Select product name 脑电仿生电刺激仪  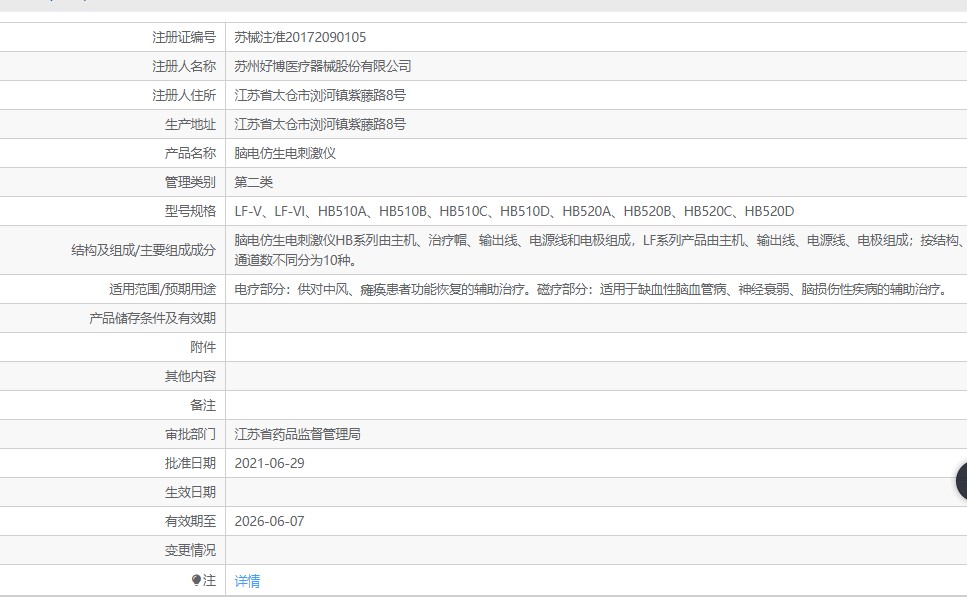click(x=285, y=154)
